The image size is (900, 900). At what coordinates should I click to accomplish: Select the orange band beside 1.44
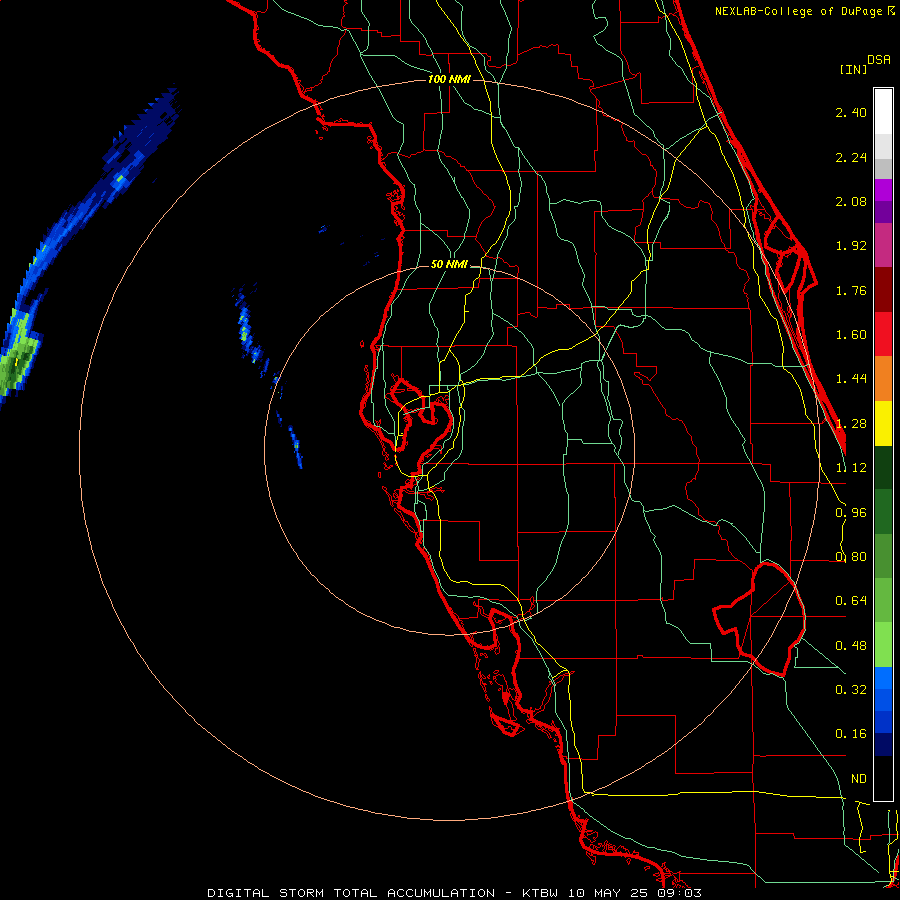(x=883, y=379)
